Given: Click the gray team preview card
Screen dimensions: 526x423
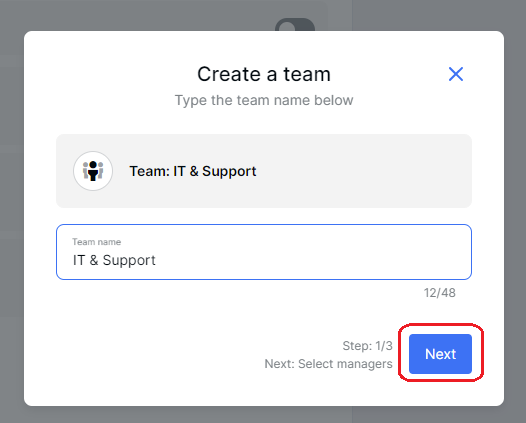Looking at the screenshot, I should pos(264,171).
